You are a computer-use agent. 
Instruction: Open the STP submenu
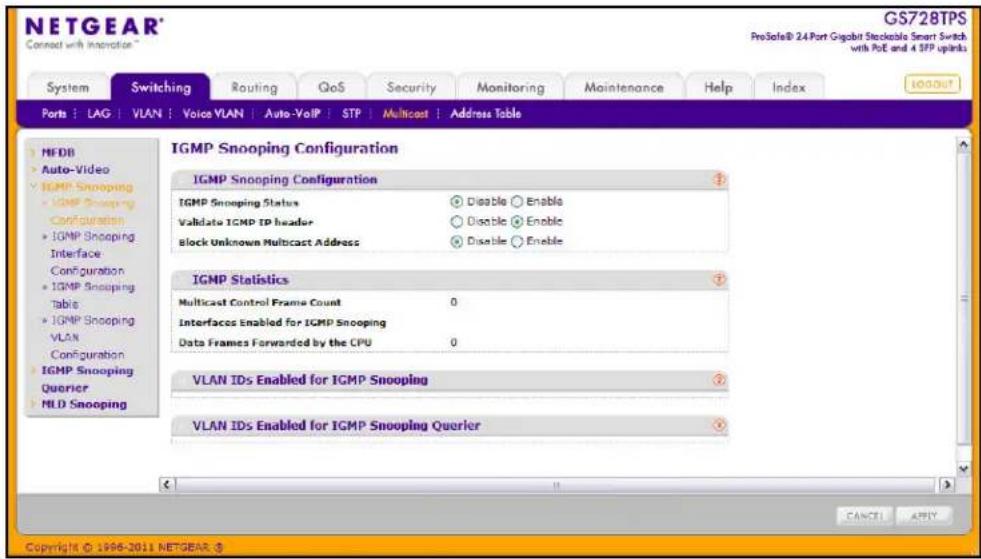tap(352, 114)
